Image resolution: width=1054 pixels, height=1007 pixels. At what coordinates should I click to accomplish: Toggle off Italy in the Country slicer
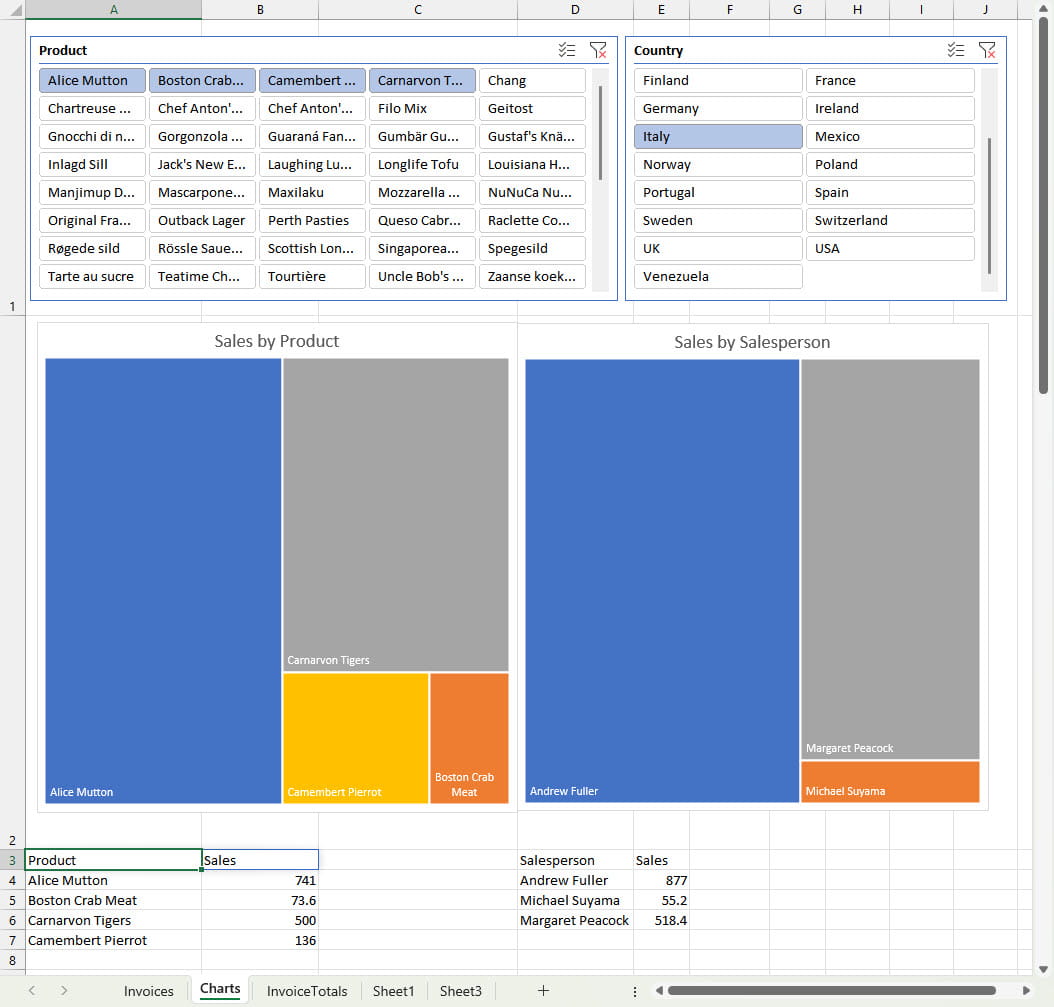(x=718, y=136)
